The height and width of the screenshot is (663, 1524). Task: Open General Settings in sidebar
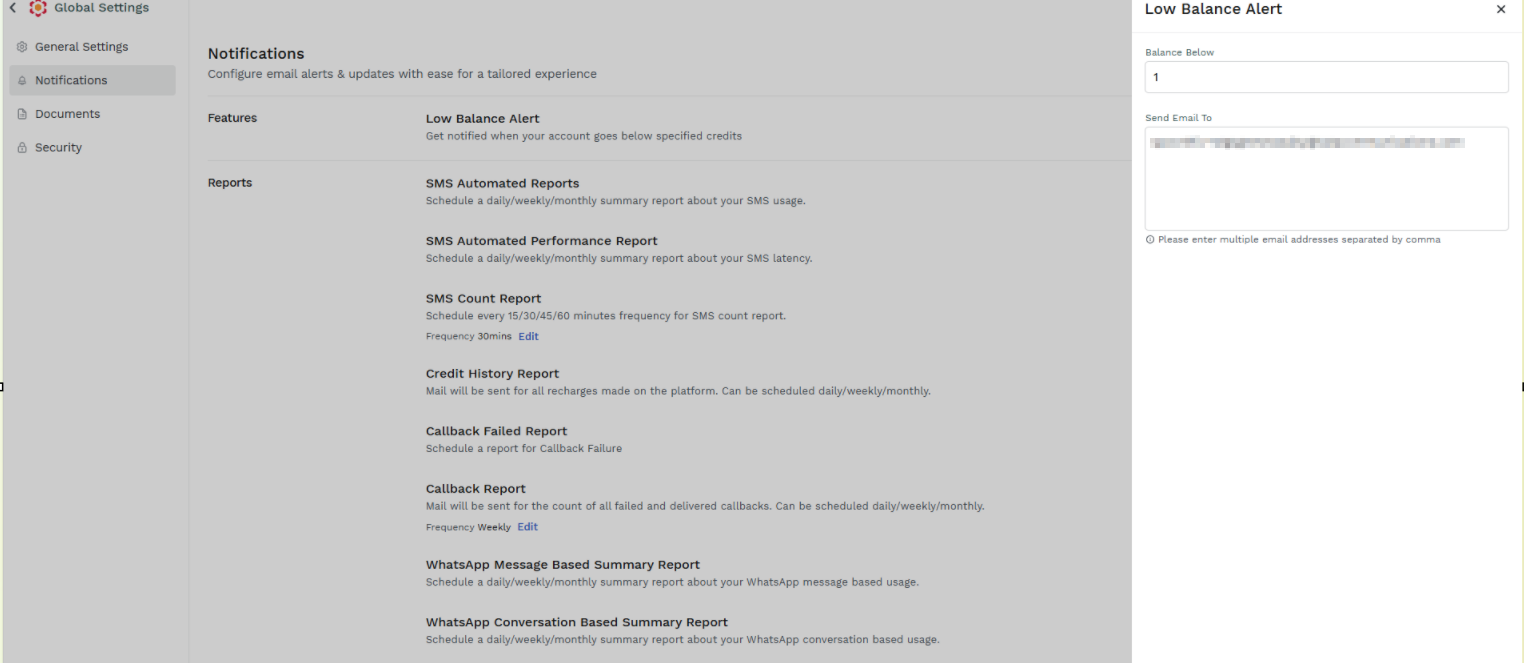92,47
